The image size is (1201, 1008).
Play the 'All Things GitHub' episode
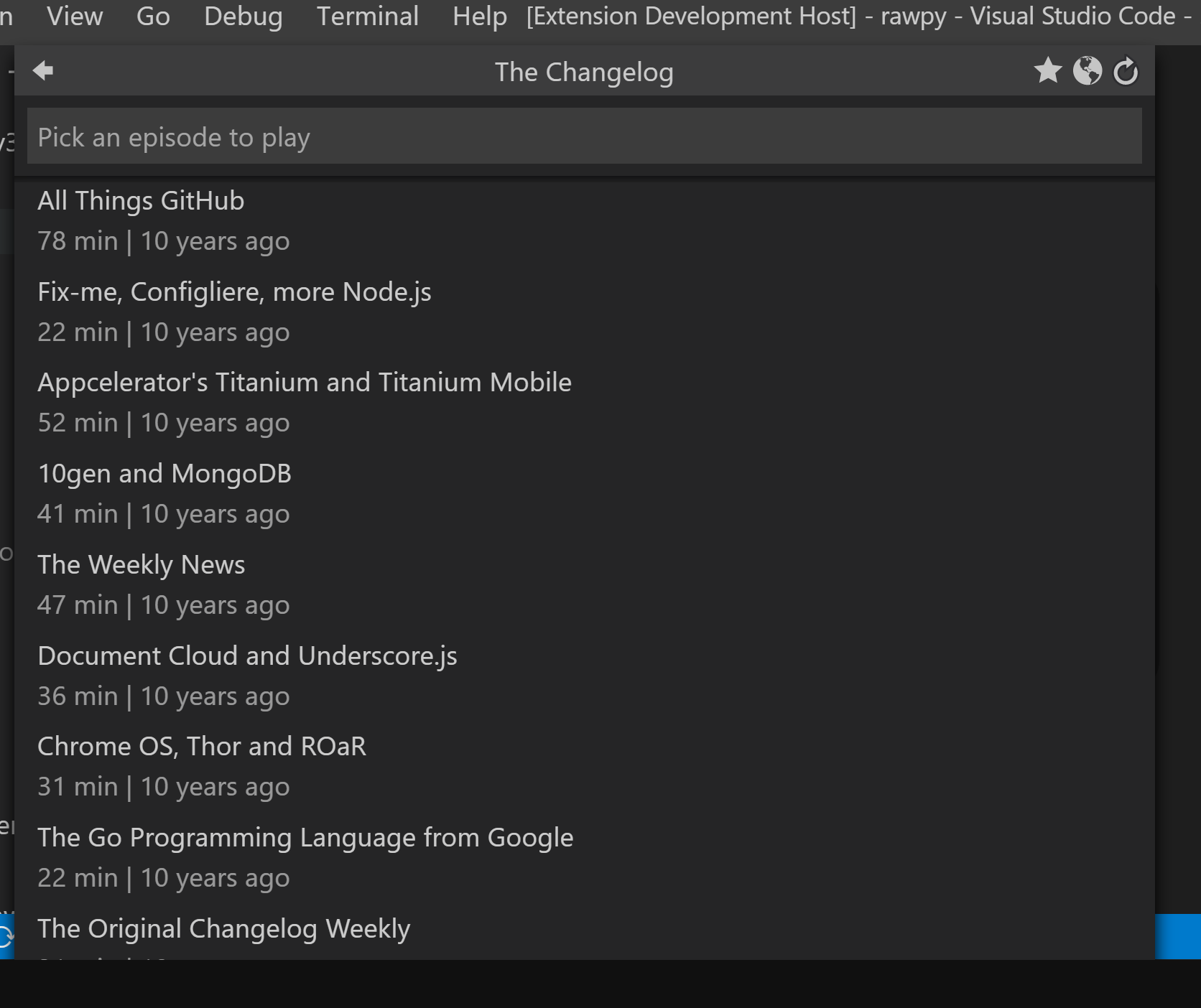click(287, 219)
